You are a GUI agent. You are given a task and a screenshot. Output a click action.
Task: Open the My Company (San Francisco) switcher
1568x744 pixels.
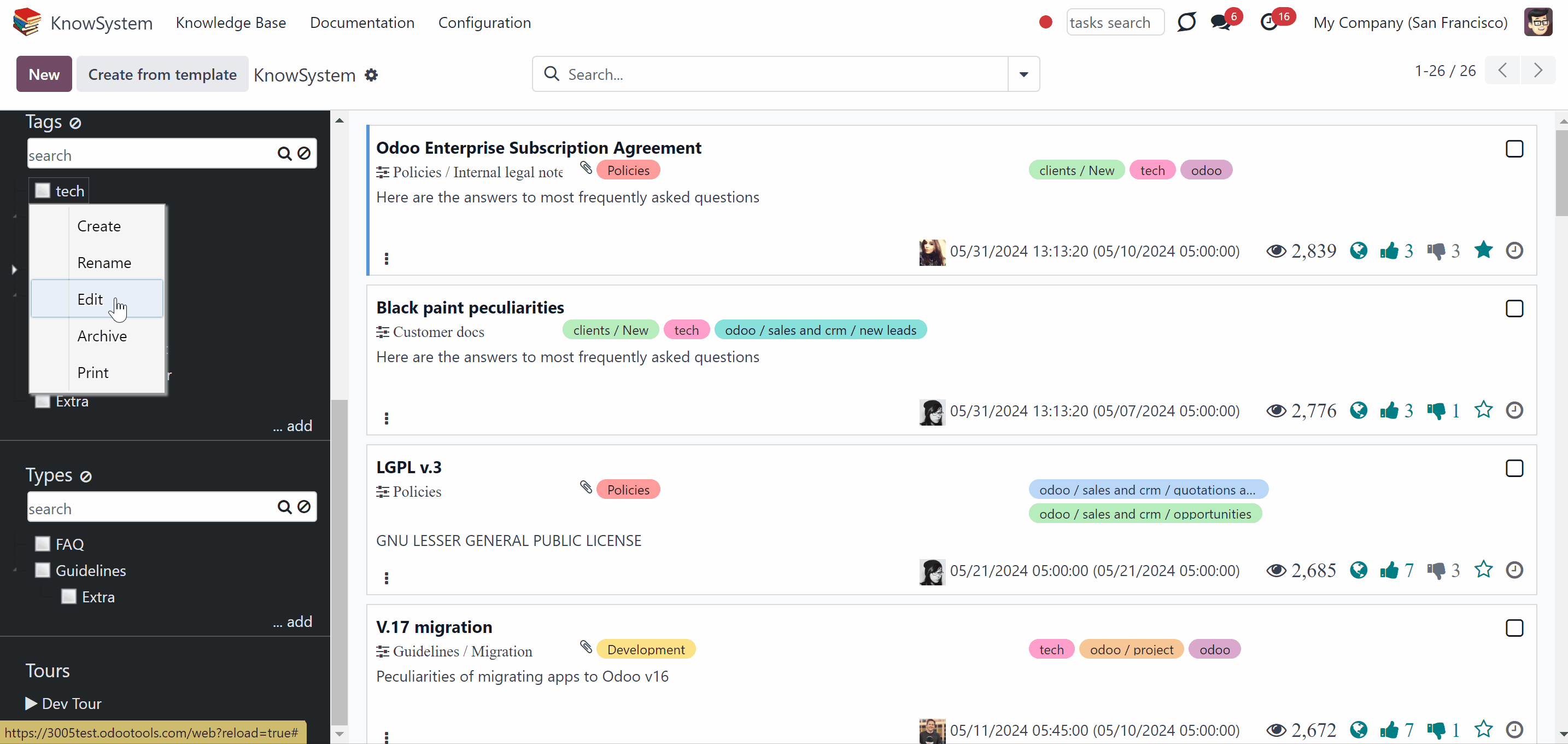[1411, 22]
